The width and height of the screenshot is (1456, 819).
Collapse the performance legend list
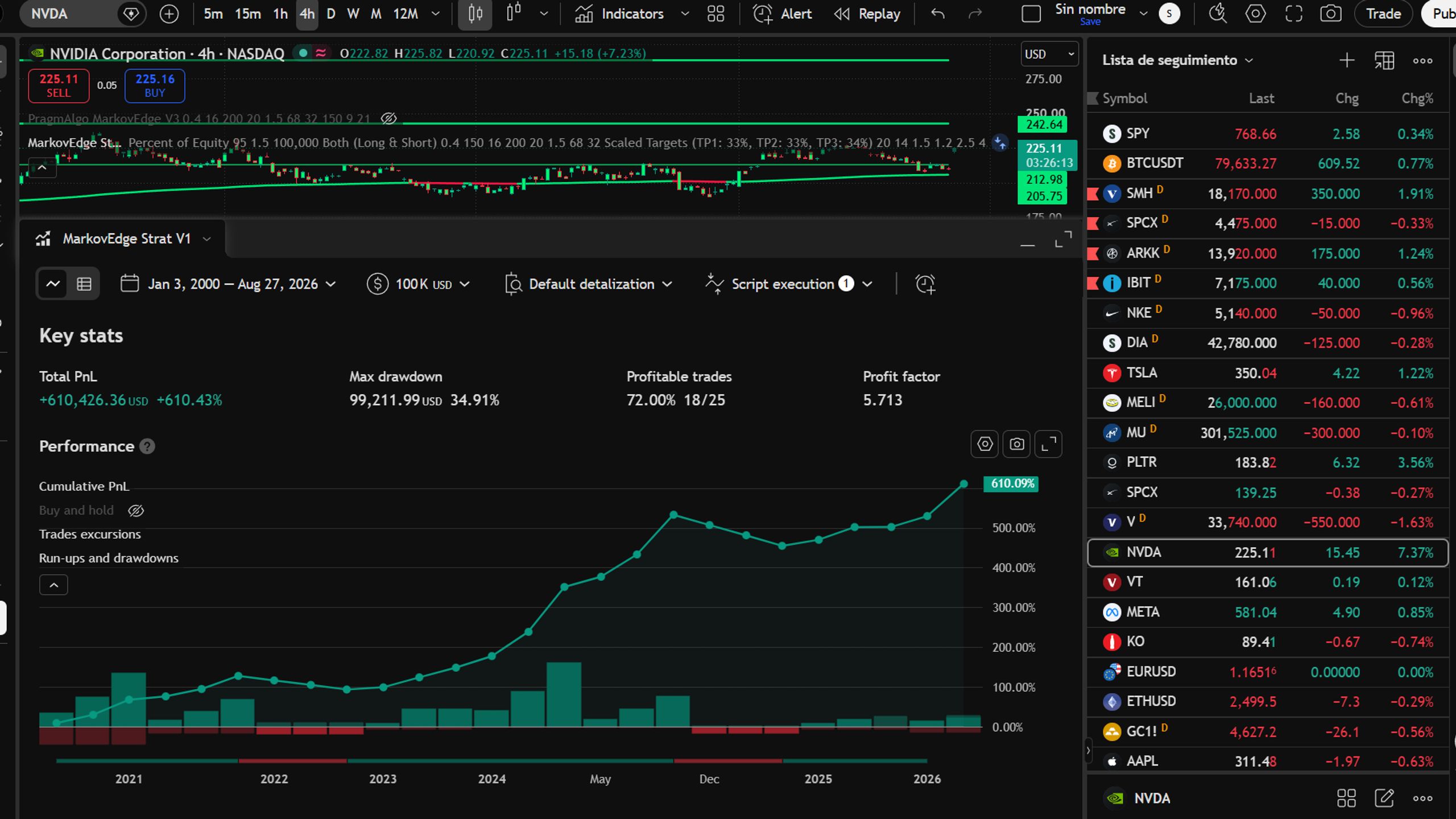point(53,585)
